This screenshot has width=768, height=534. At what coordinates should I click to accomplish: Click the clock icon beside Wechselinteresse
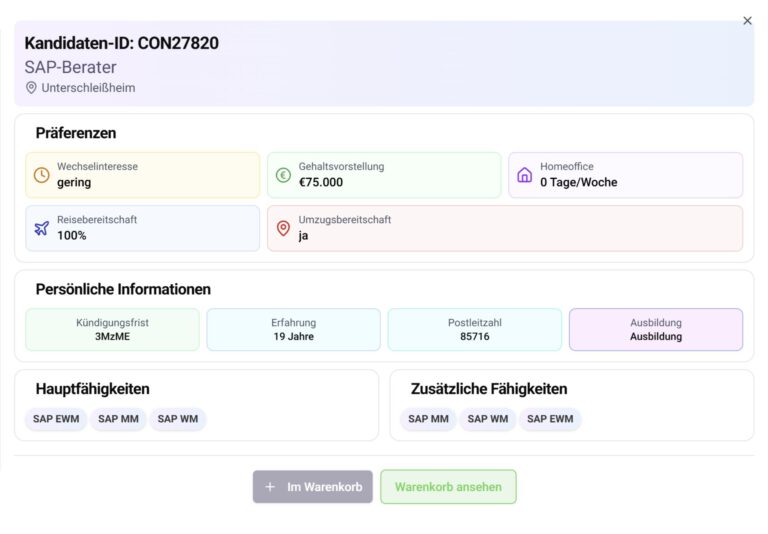pos(42,175)
